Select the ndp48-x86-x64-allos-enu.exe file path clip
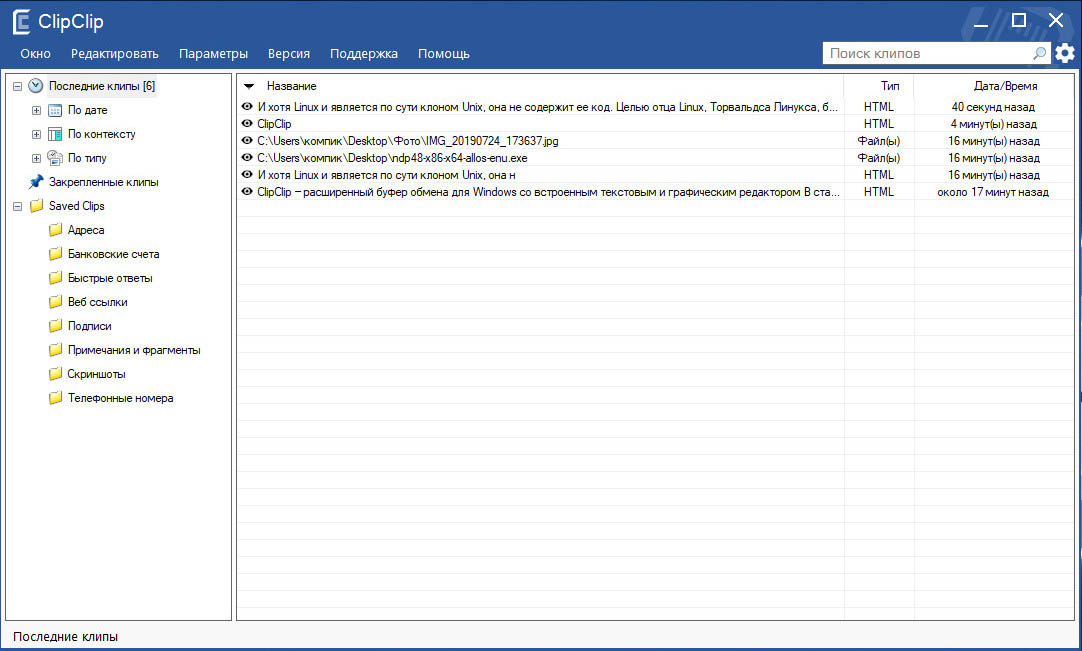This screenshot has width=1082, height=651. (x=392, y=158)
